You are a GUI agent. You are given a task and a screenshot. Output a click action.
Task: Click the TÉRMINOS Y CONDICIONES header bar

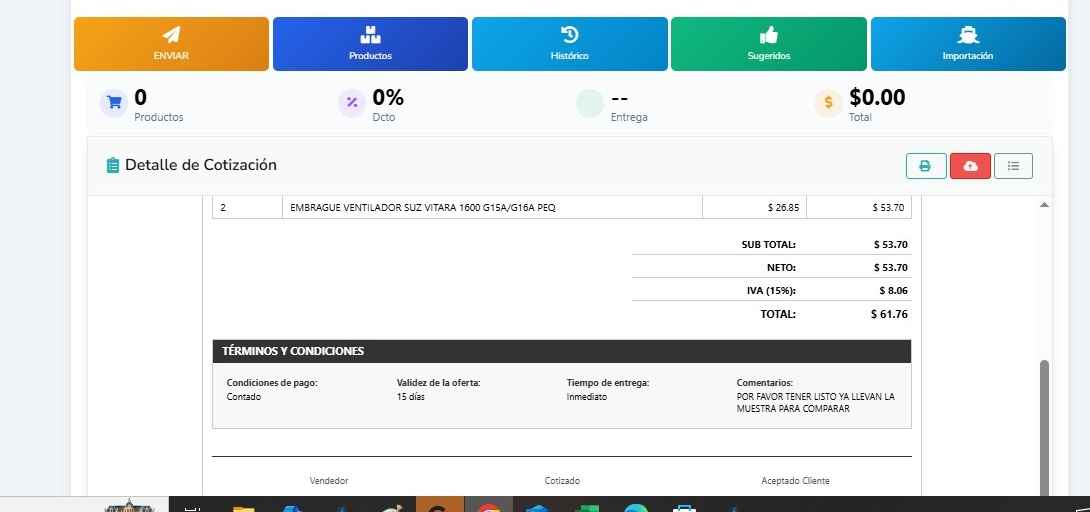561,351
